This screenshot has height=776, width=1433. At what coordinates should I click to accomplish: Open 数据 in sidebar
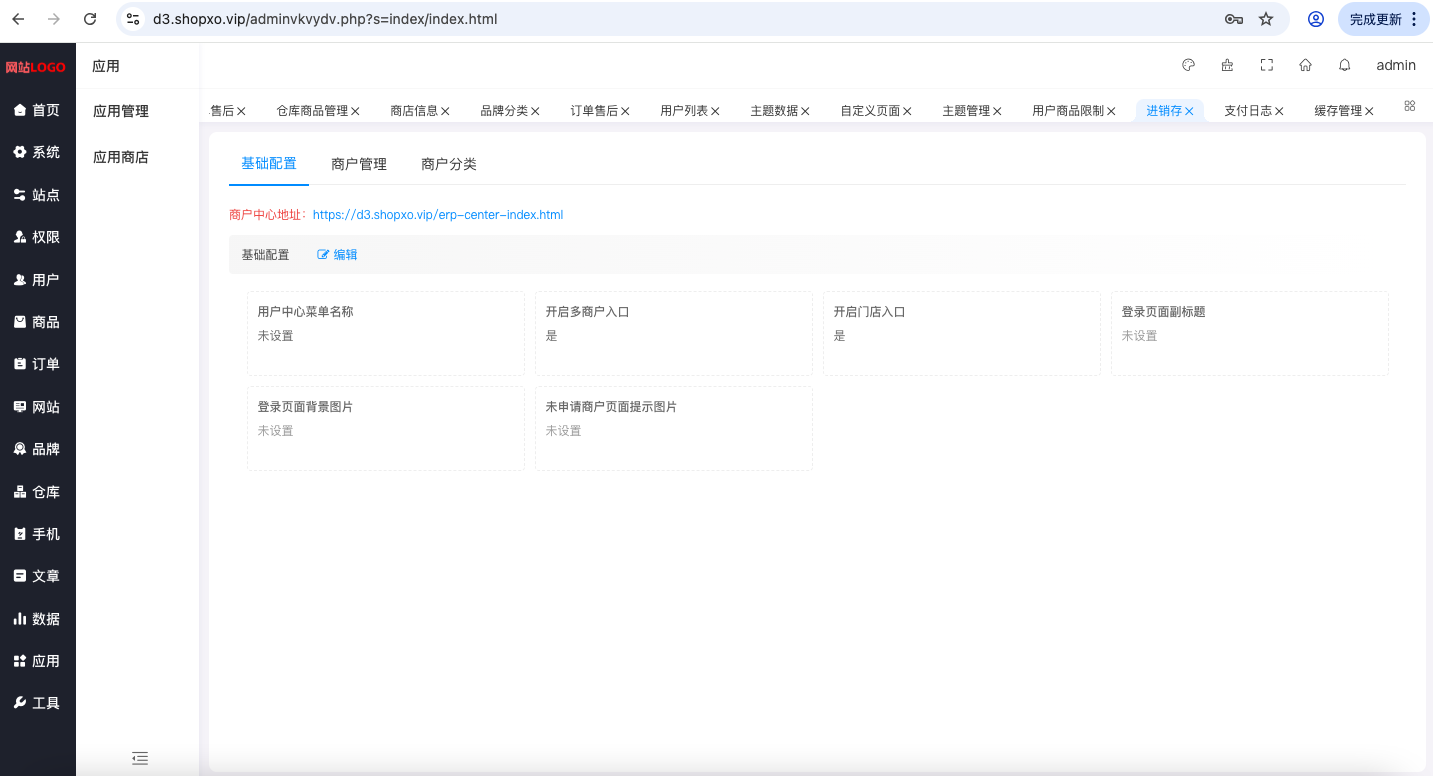click(x=38, y=619)
